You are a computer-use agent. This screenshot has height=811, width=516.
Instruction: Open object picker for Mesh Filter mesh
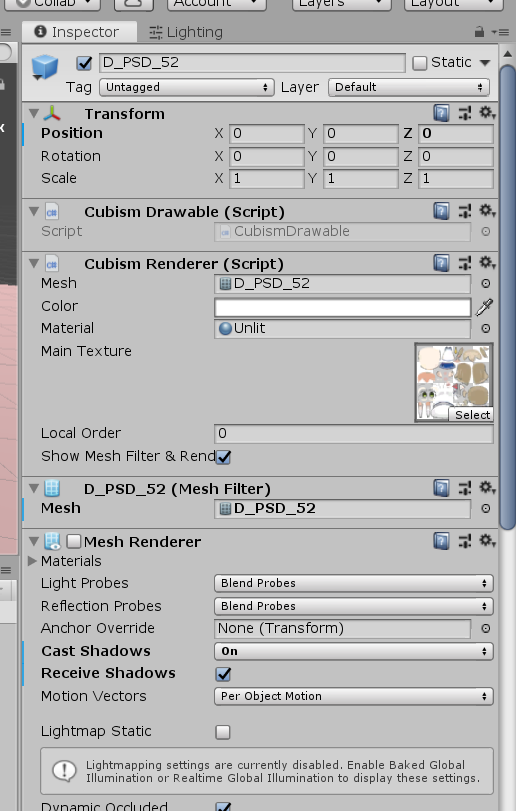coord(485,508)
